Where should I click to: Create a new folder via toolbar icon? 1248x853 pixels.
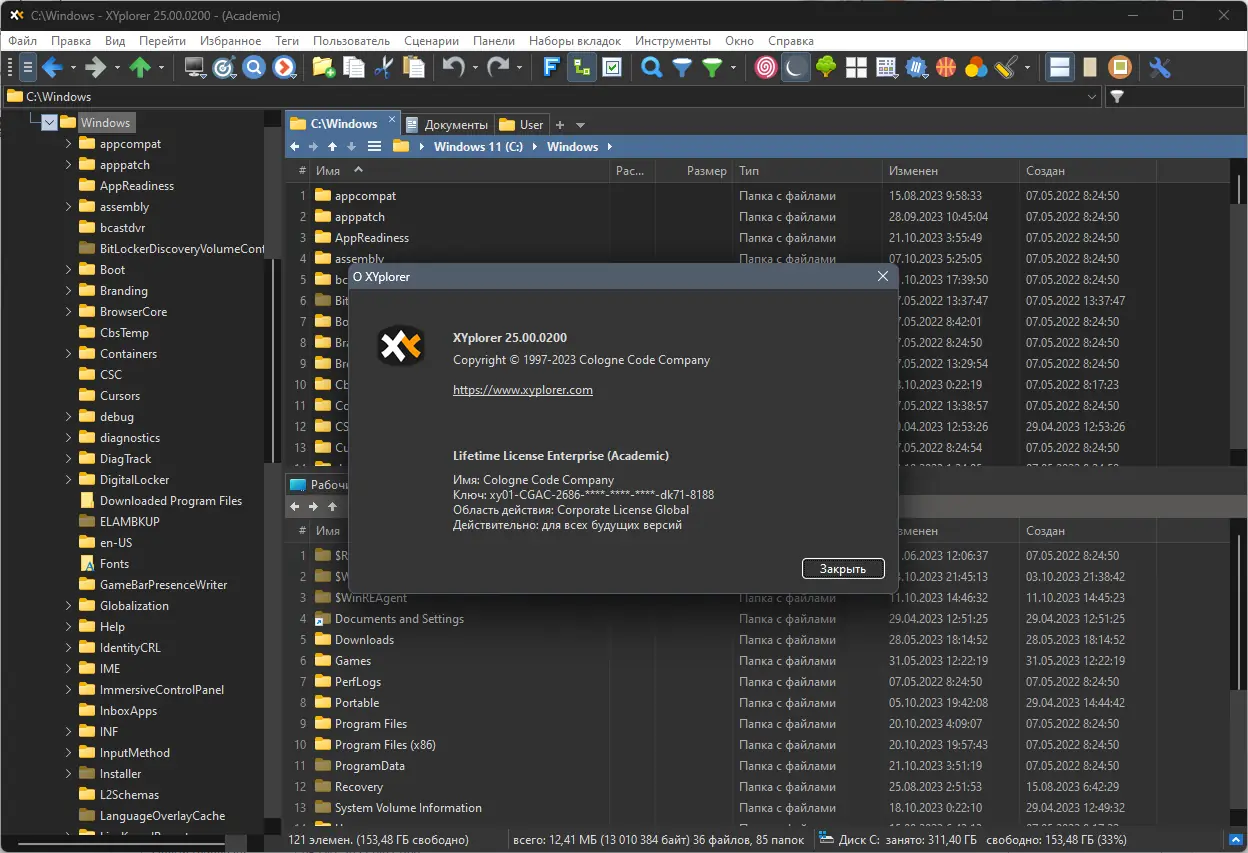pyautogui.click(x=322, y=67)
